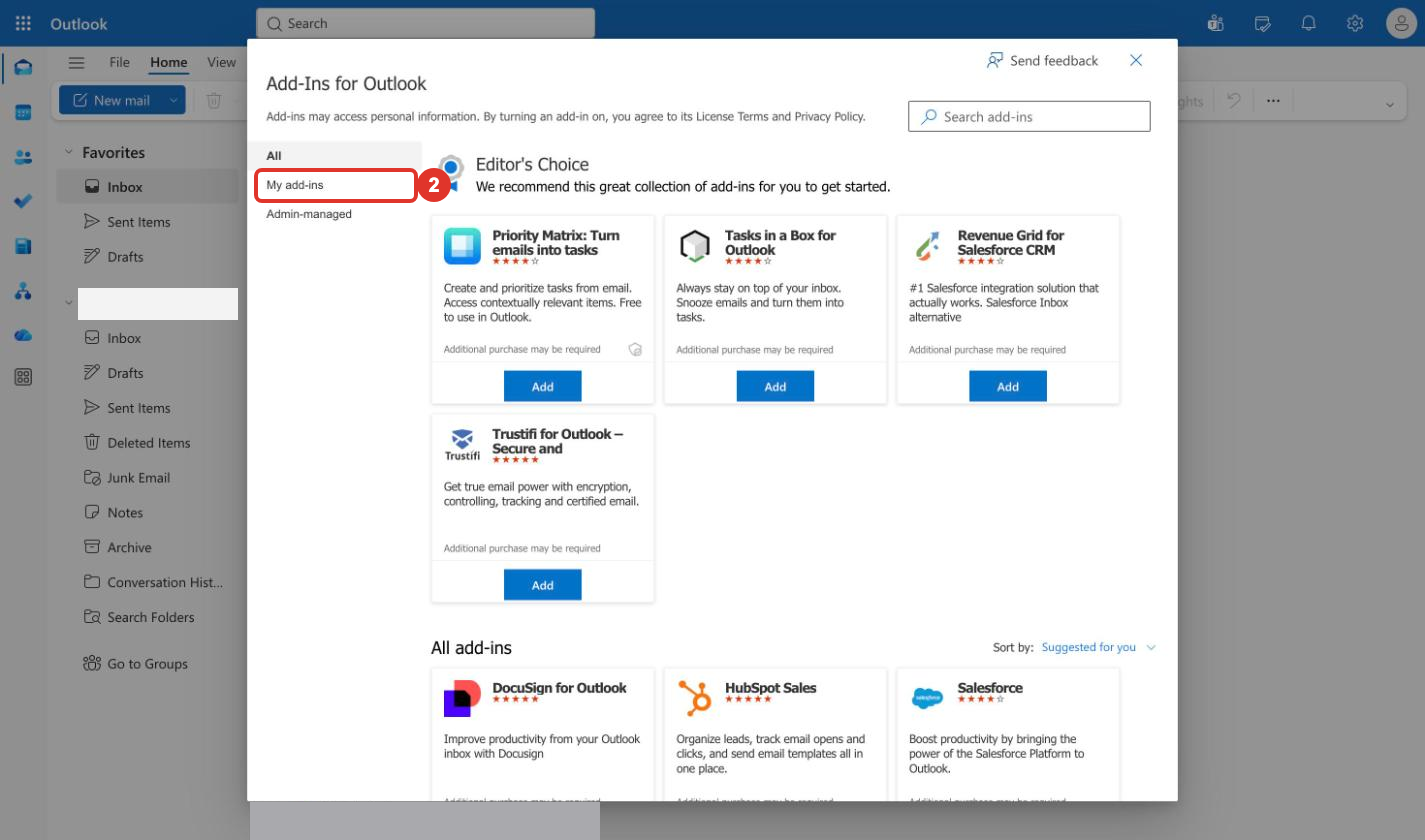Click the Outlook brand name in header

[x=78, y=23]
